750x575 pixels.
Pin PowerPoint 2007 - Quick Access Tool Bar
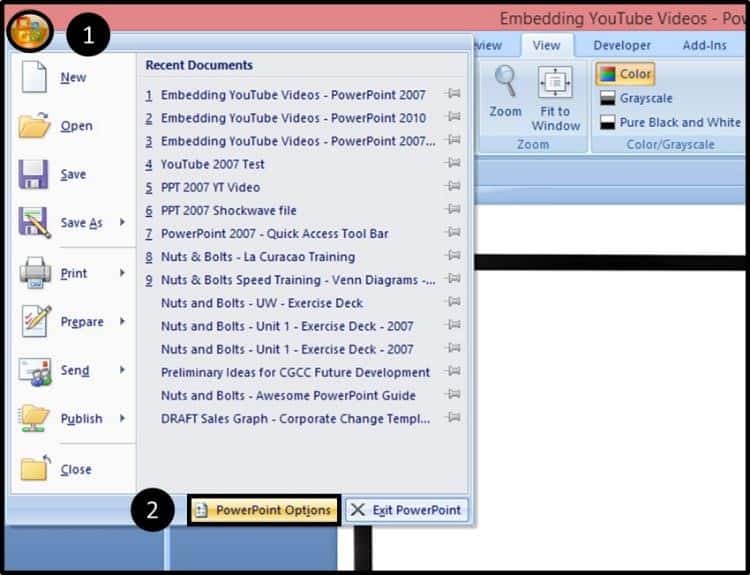[x=452, y=232]
